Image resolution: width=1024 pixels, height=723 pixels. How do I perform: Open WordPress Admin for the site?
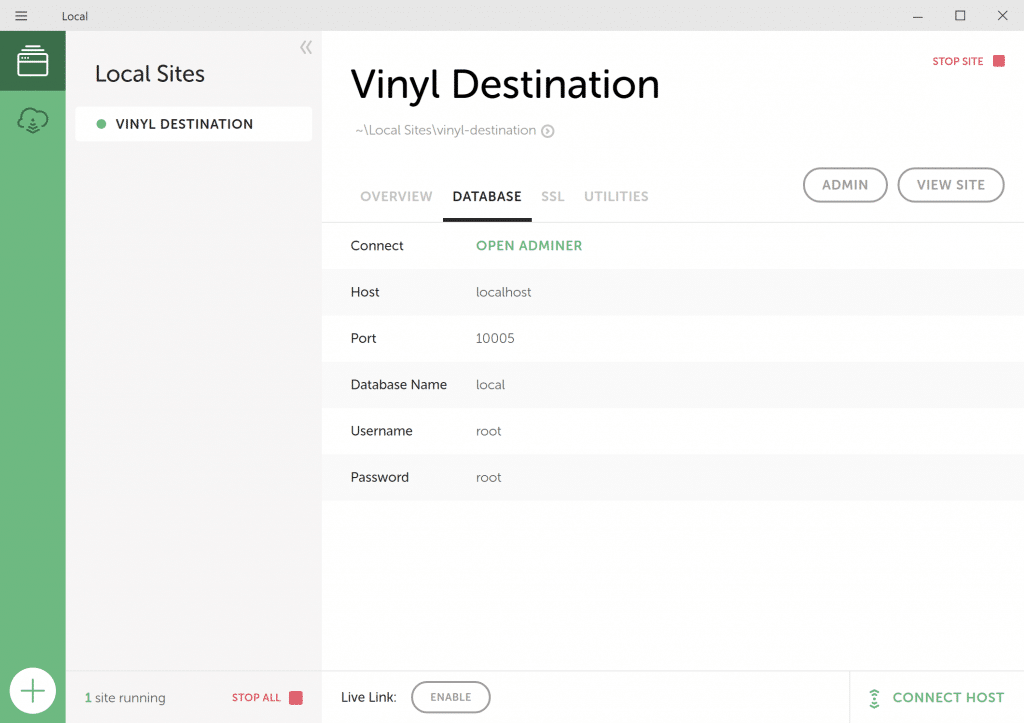845,185
